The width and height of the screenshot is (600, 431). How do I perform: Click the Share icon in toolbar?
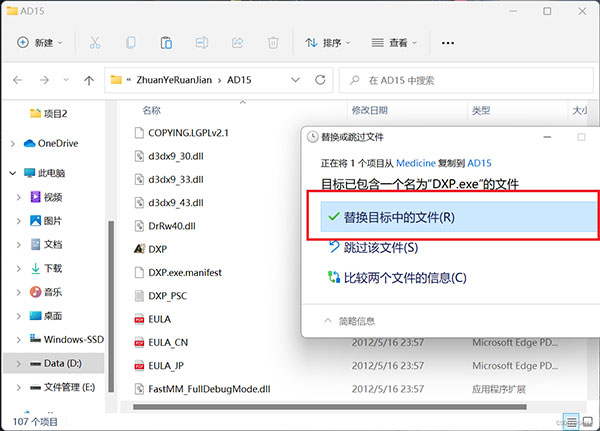237,42
